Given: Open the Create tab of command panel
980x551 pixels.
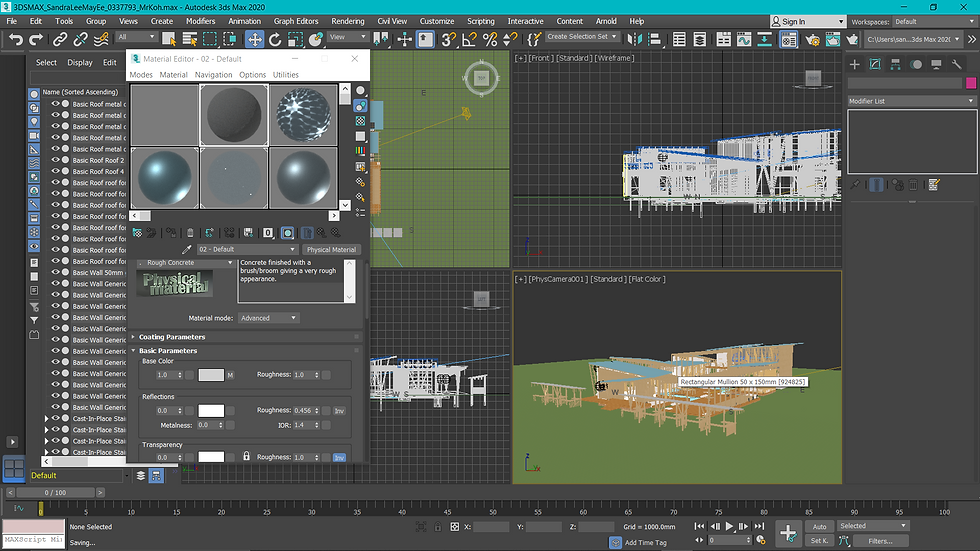Looking at the screenshot, I should point(855,64).
